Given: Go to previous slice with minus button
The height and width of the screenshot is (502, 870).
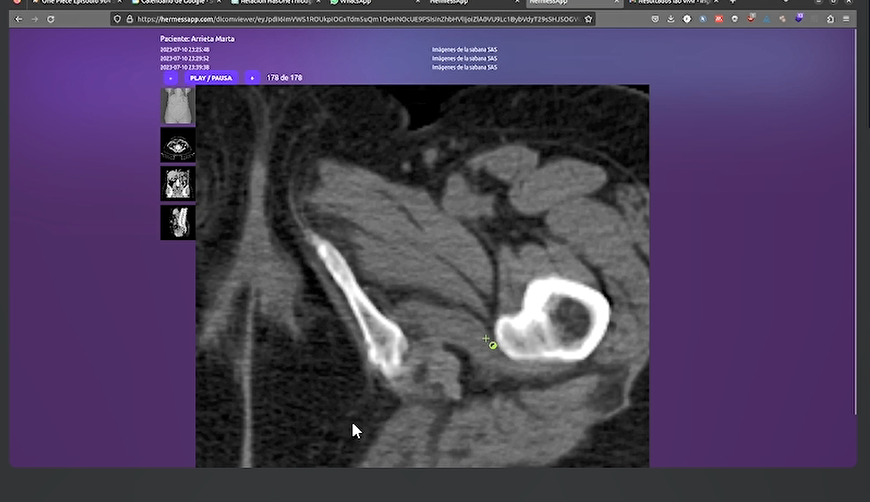Looking at the screenshot, I should tap(170, 78).
